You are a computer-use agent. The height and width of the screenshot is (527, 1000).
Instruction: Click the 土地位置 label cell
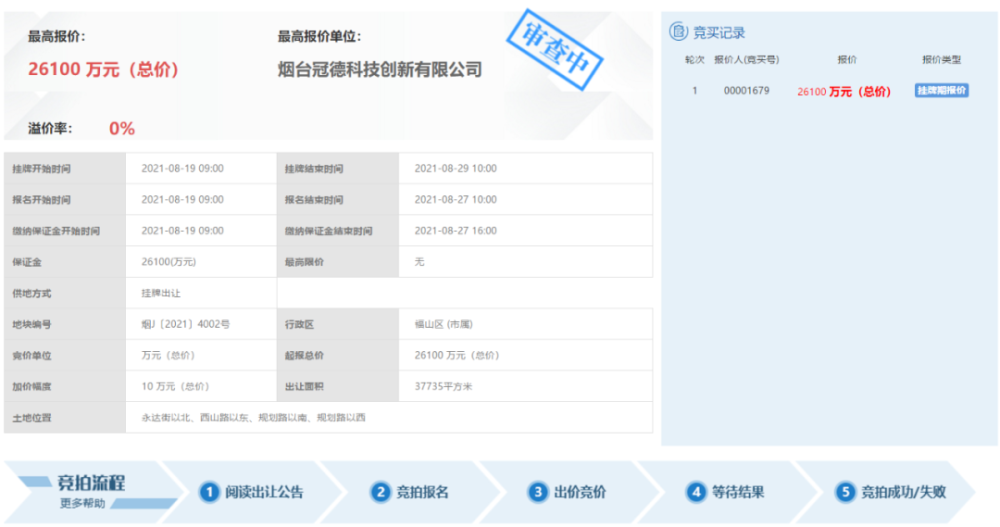coord(65,418)
